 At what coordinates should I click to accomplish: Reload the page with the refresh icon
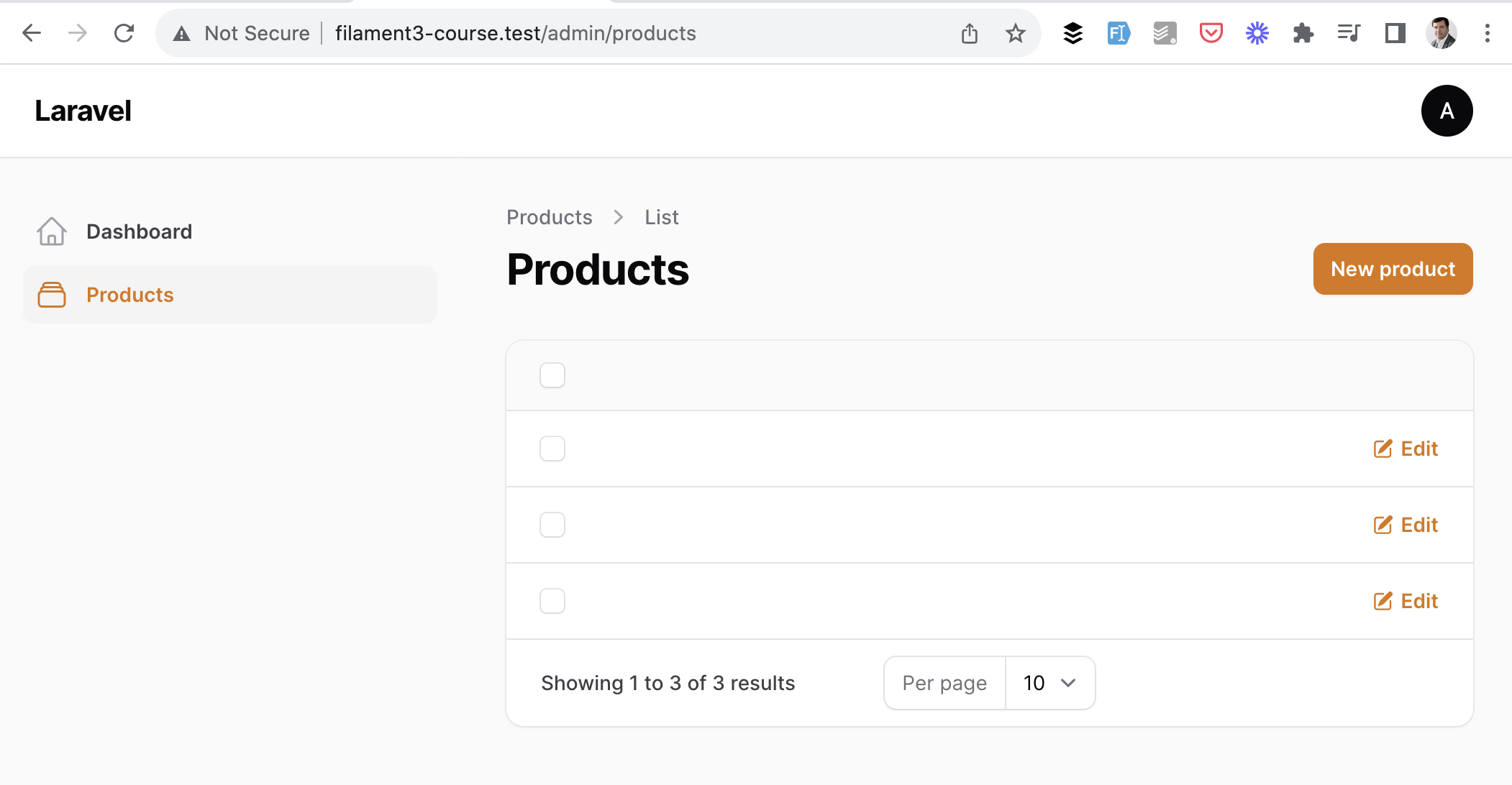point(124,33)
